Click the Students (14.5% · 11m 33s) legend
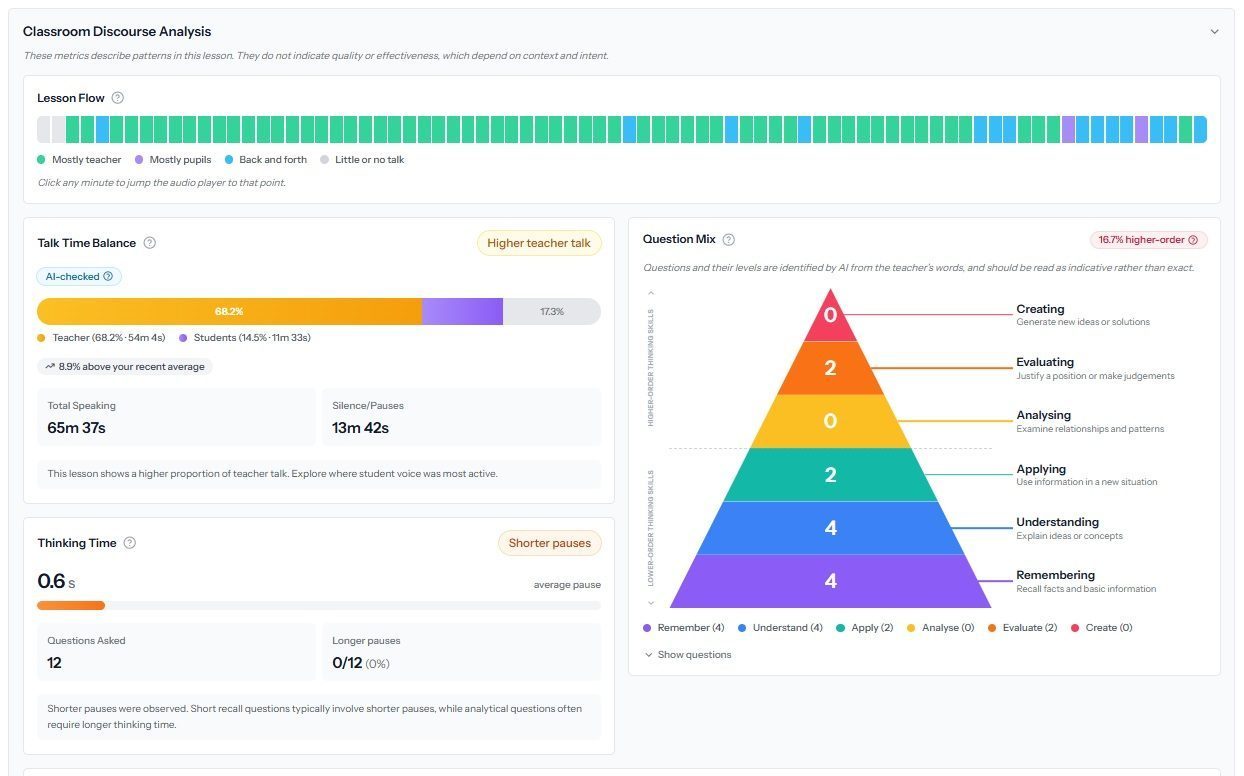The height and width of the screenshot is (776, 1244). 245,338
